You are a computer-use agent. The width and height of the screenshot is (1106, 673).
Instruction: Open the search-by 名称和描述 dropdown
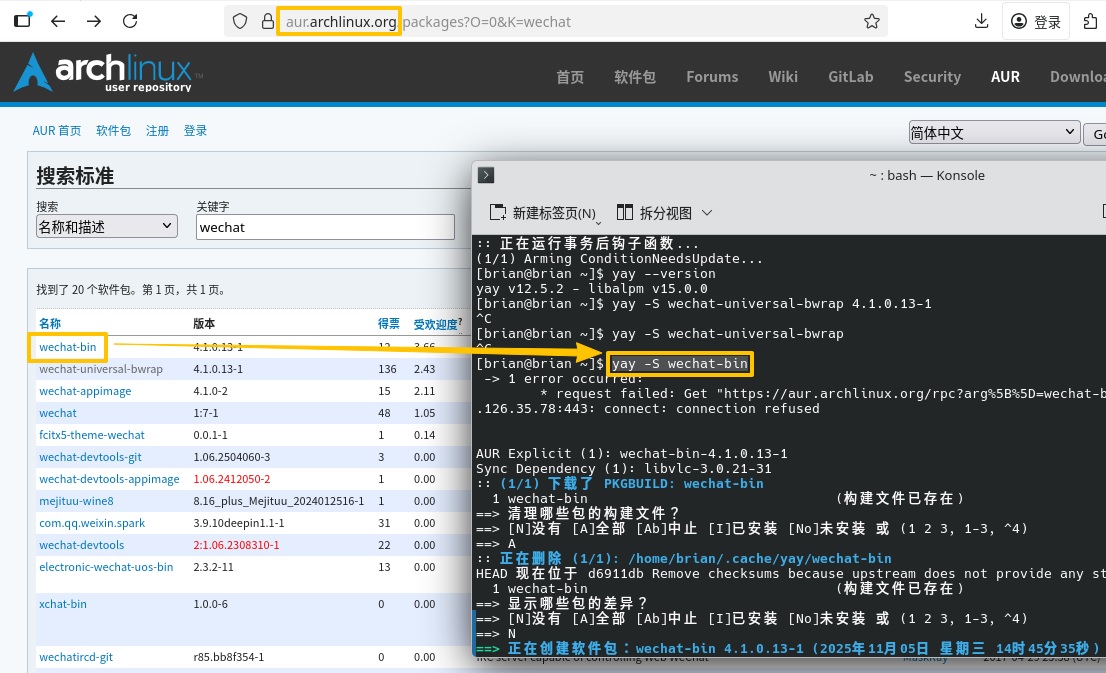(x=107, y=227)
